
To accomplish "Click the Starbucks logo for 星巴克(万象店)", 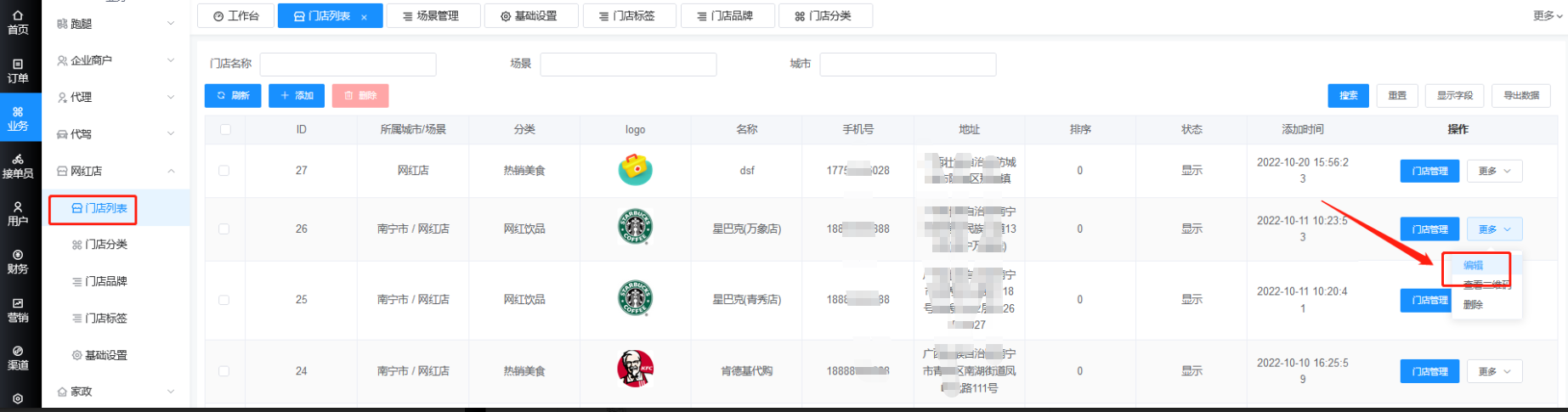I will pyautogui.click(x=635, y=228).
